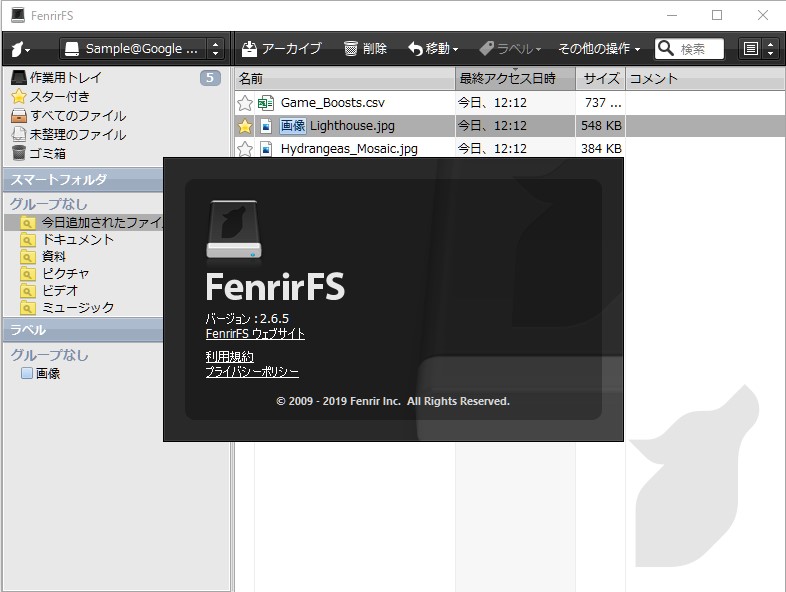786x592 pixels.
Task: Open すべてのファイル in sidebar
Action: point(69,116)
